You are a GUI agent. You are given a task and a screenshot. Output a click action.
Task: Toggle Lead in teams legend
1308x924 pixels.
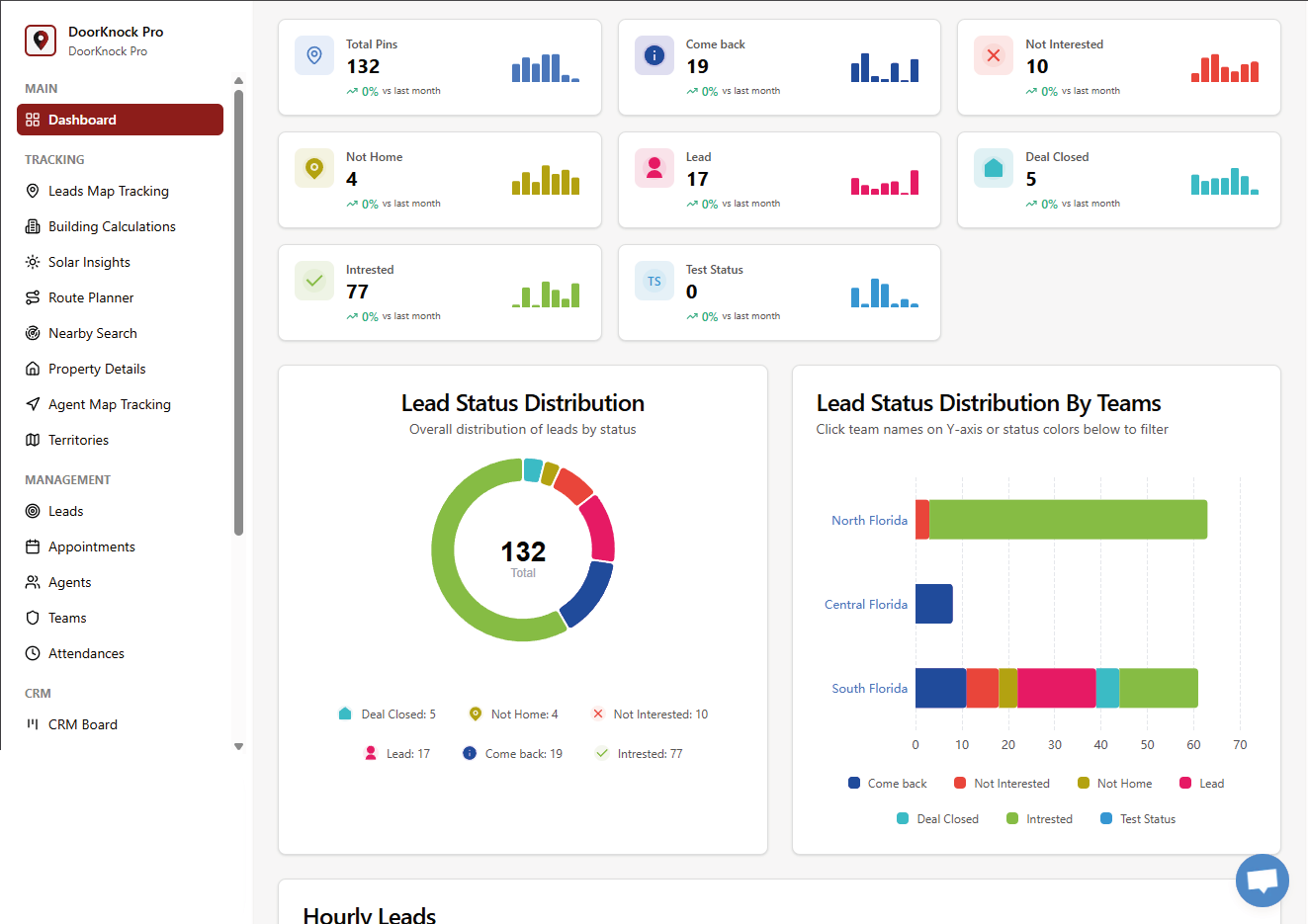click(1202, 784)
